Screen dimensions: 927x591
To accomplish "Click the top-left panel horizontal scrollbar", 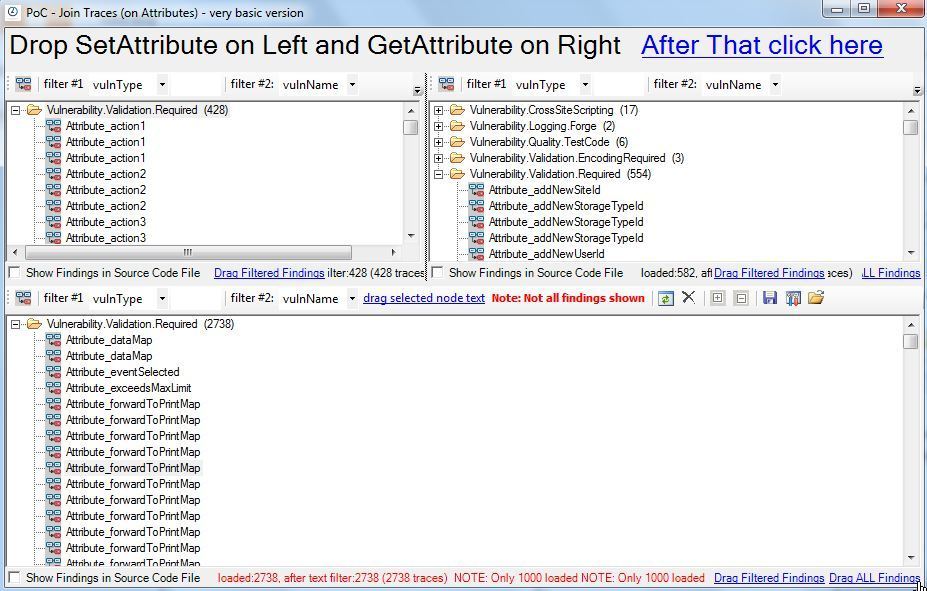I will point(190,253).
